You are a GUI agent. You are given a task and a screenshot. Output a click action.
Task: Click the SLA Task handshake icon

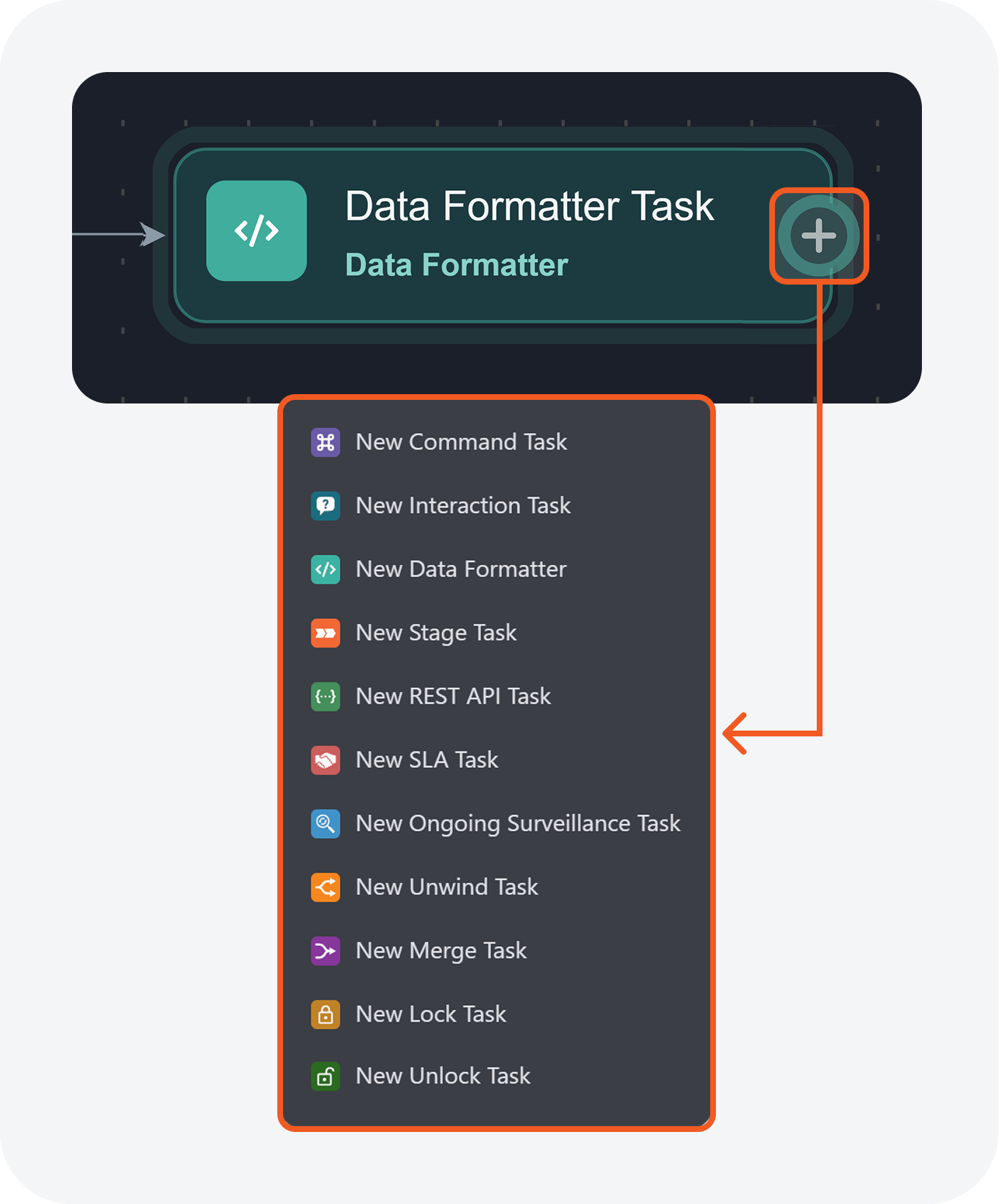coord(326,760)
